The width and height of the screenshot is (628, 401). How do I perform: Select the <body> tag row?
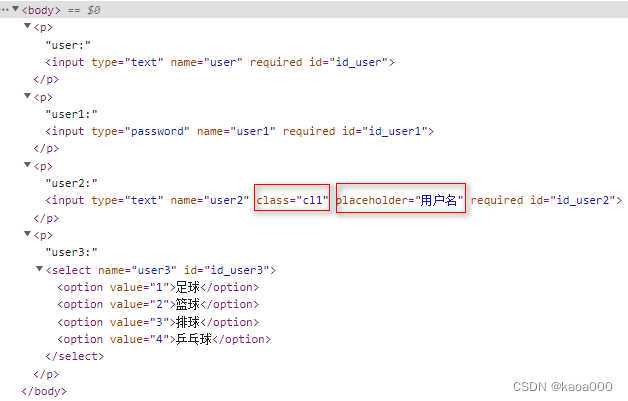pos(314,10)
